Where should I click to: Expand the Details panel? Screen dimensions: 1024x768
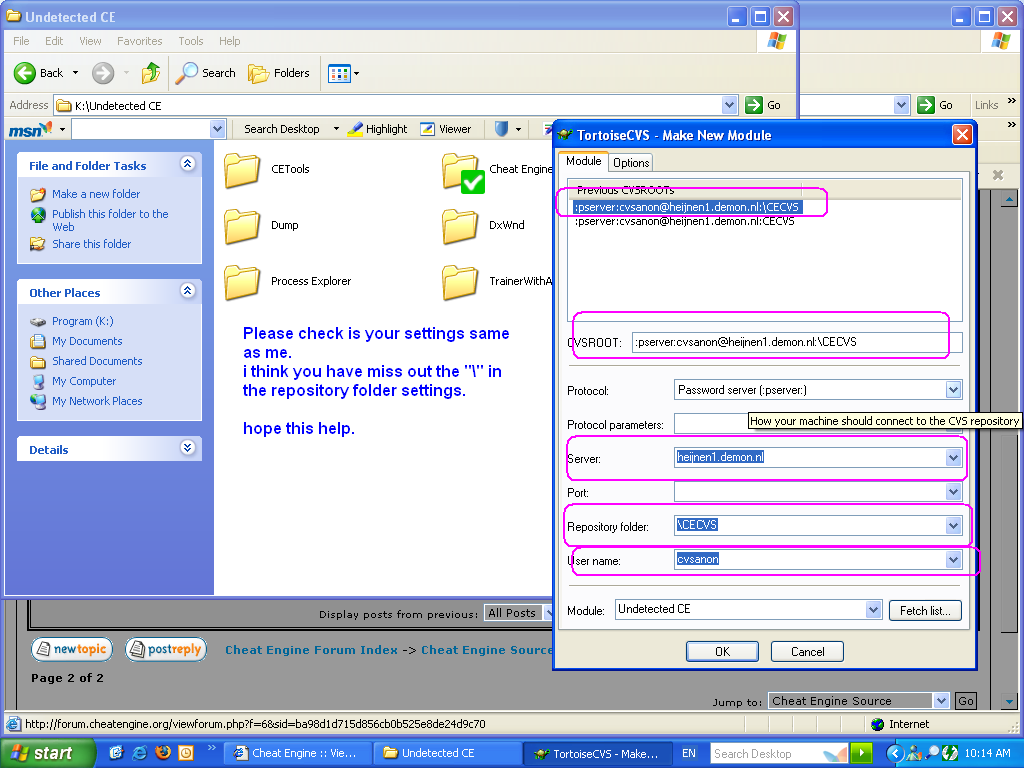pos(187,447)
